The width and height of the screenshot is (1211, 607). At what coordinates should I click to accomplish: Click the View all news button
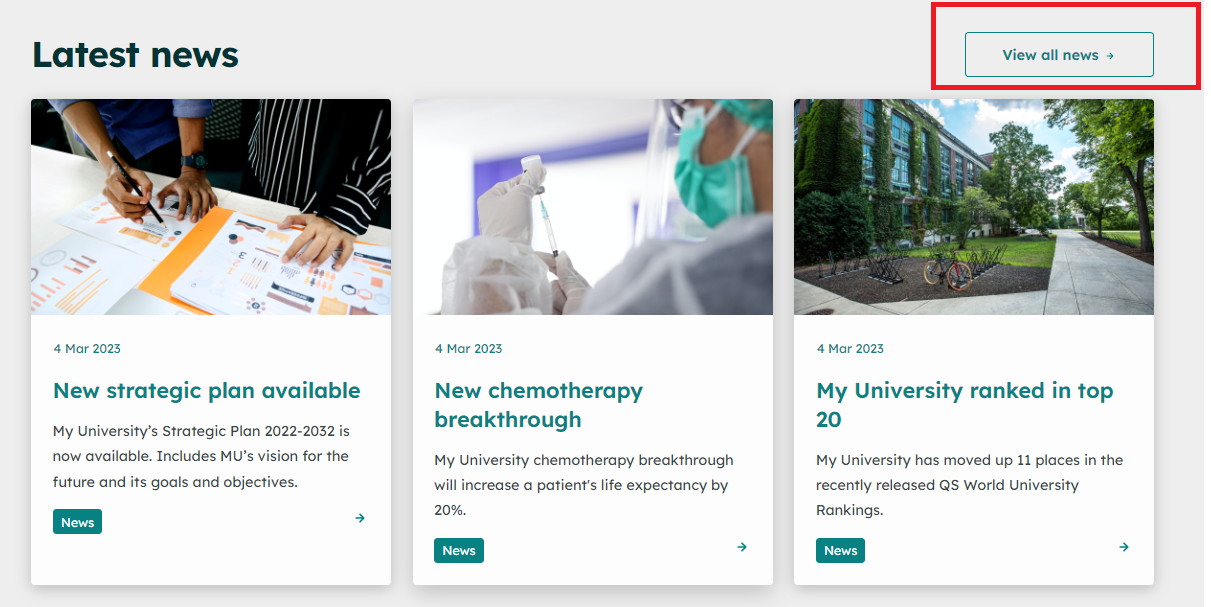coord(1058,55)
